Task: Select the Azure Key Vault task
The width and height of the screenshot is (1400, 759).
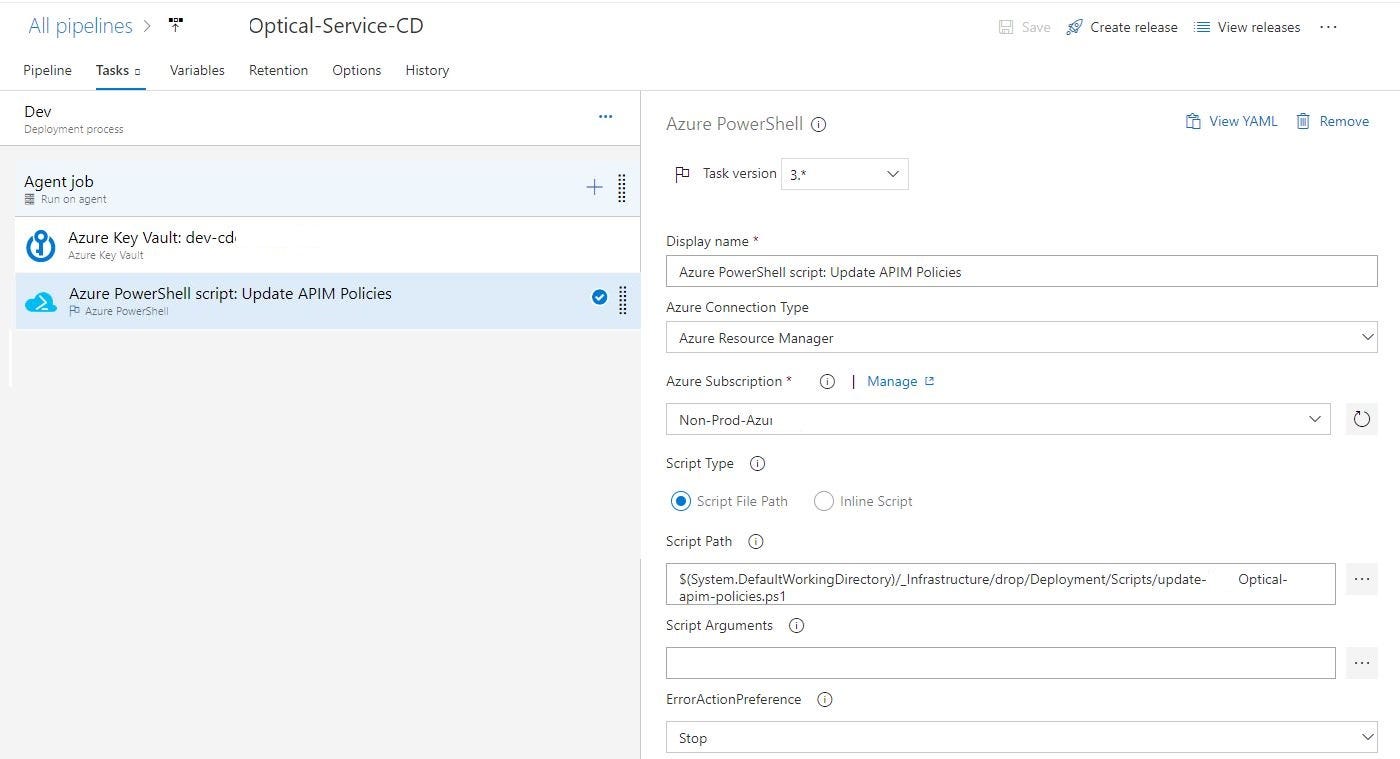Action: (152, 245)
